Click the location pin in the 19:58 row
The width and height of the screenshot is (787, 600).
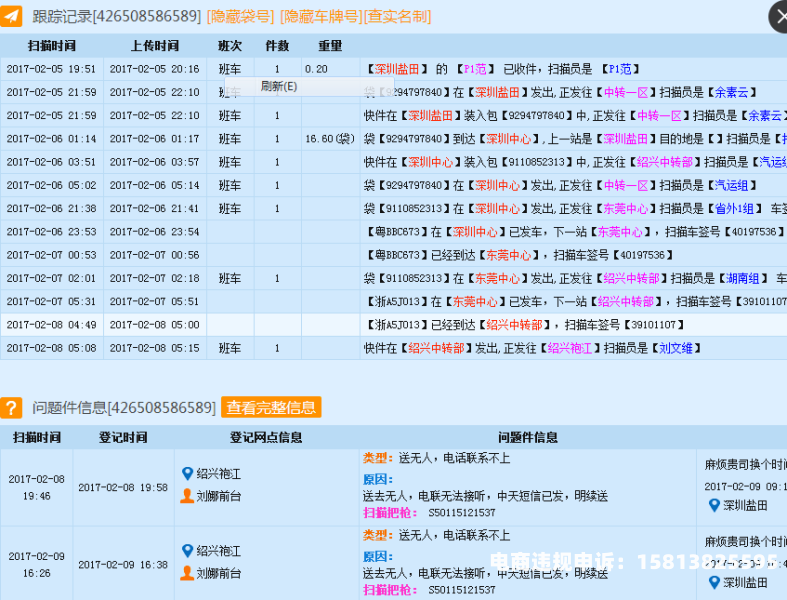187,474
